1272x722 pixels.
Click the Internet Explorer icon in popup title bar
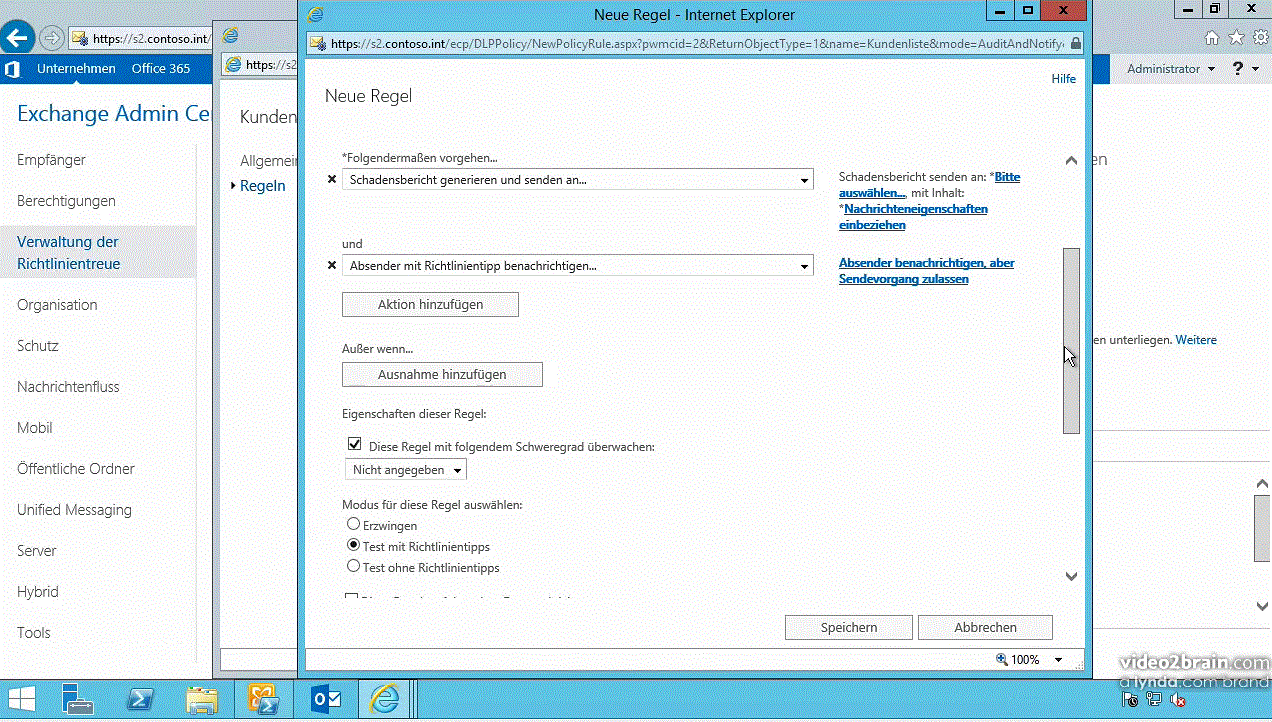pos(316,14)
